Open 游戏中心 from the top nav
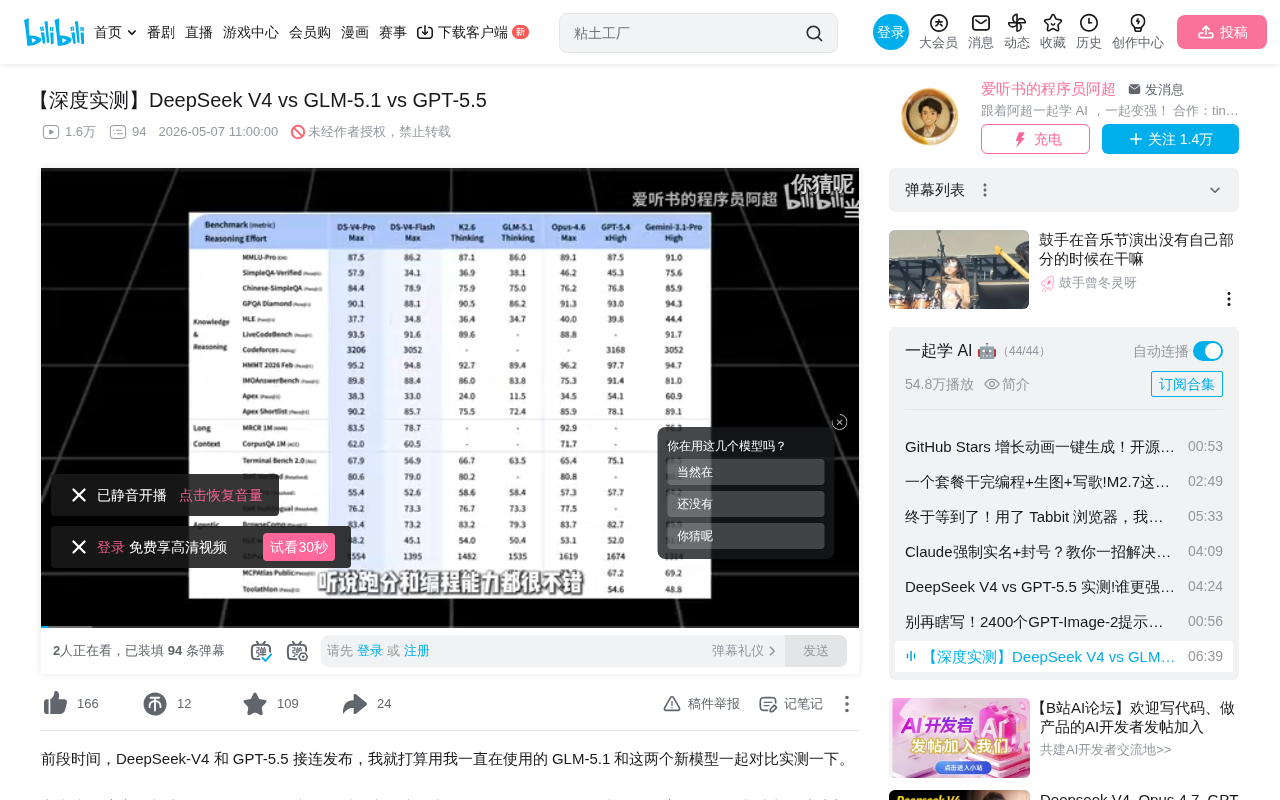This screenshot has width=1280, height=800. 251,32
